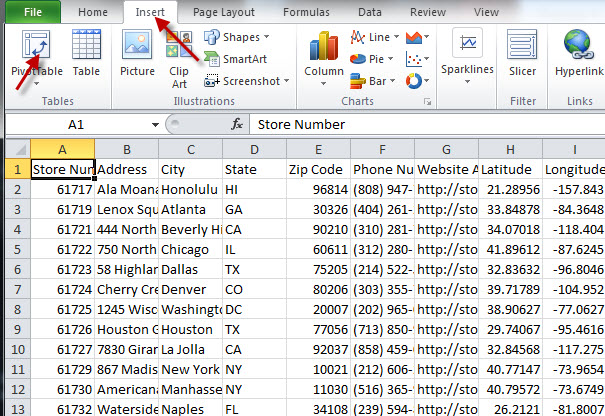Viewport: 605px width, 416px height.
Task: Click the cell with zip code 10021
Action: (x=318, y=369)
